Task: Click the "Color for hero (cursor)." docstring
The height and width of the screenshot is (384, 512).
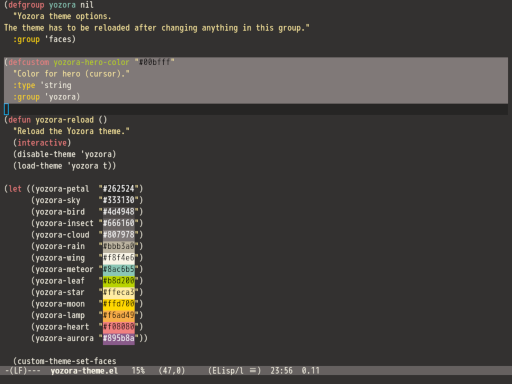Action: pyautogui.click(x=71, y=74)
